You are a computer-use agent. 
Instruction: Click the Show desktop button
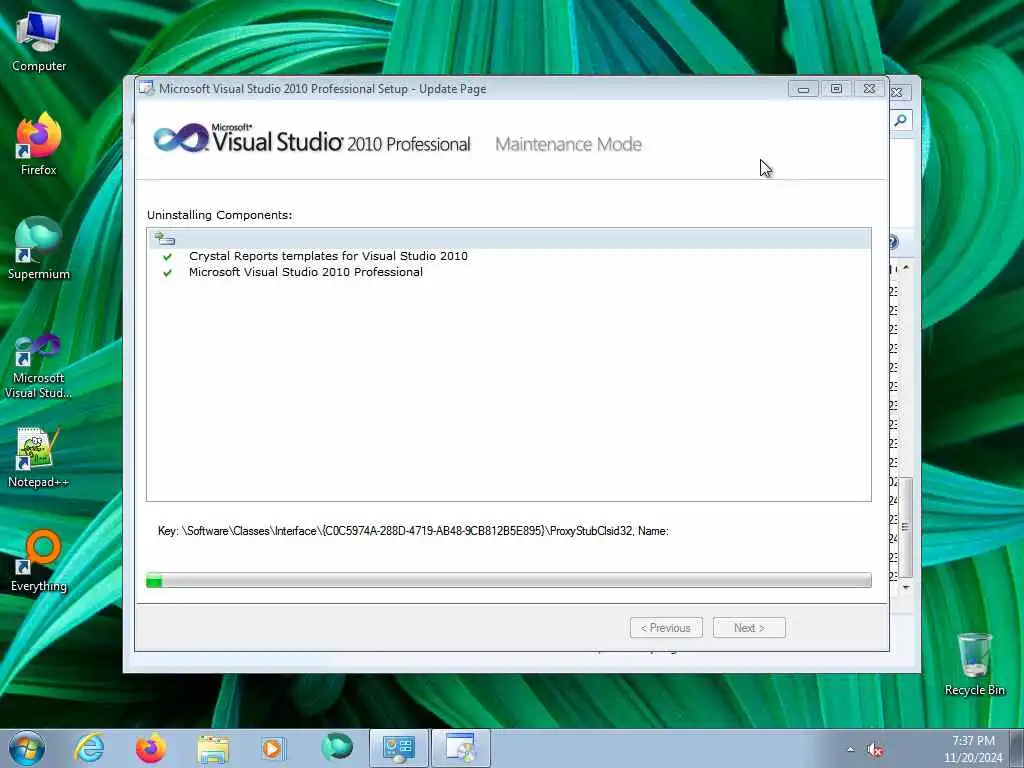[x=1017, y=748]
